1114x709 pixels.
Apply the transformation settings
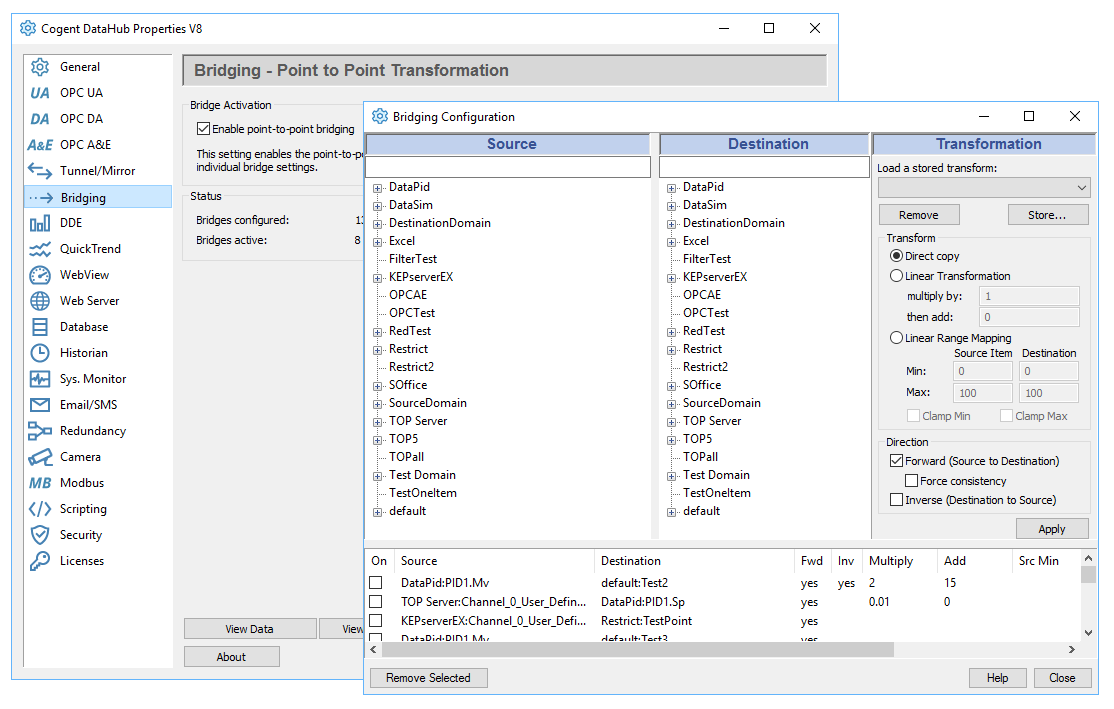pyautogui.click(x=1052, y=529)
